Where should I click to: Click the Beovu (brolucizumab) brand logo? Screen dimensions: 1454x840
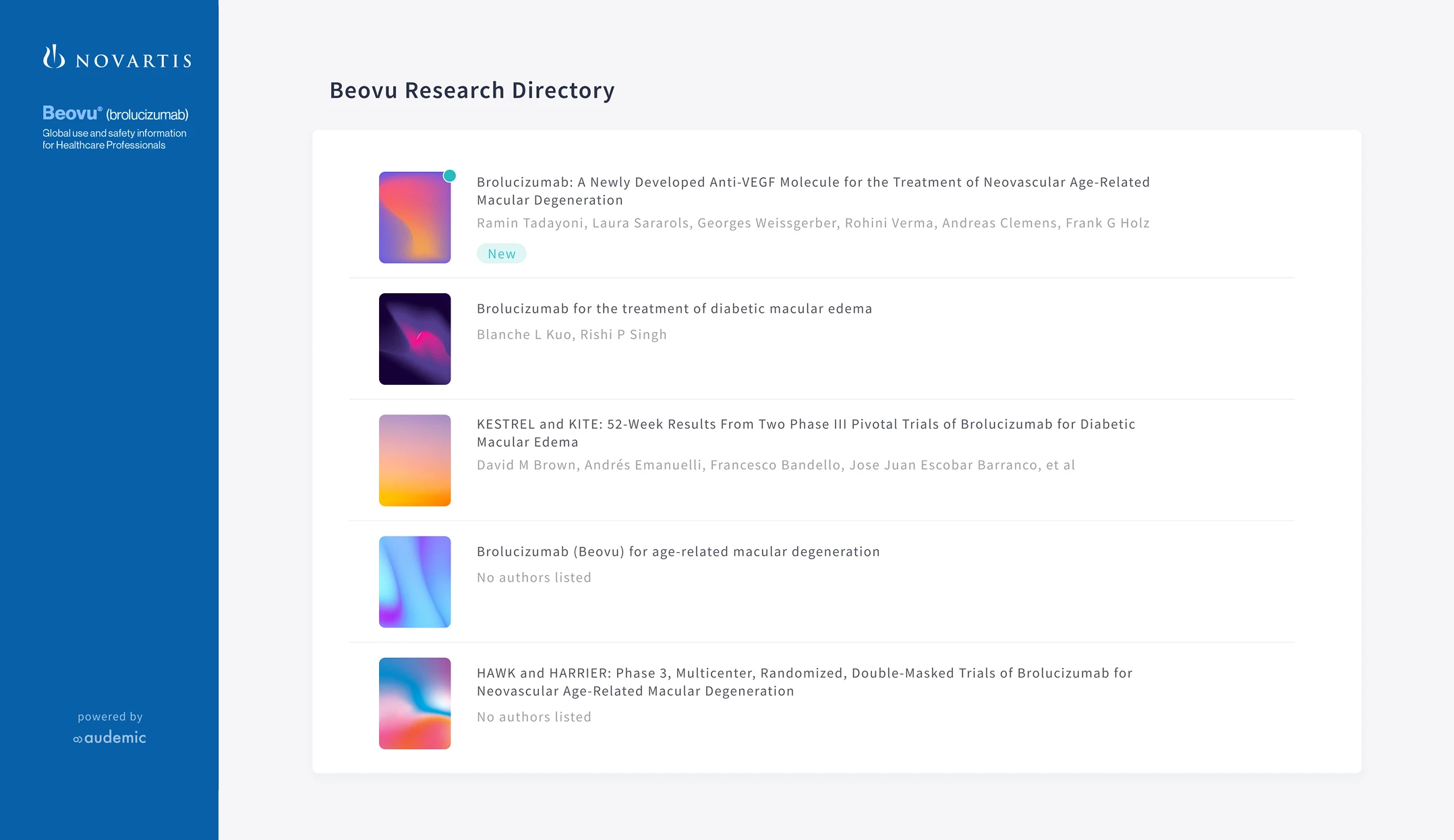(x=115, y=113)
